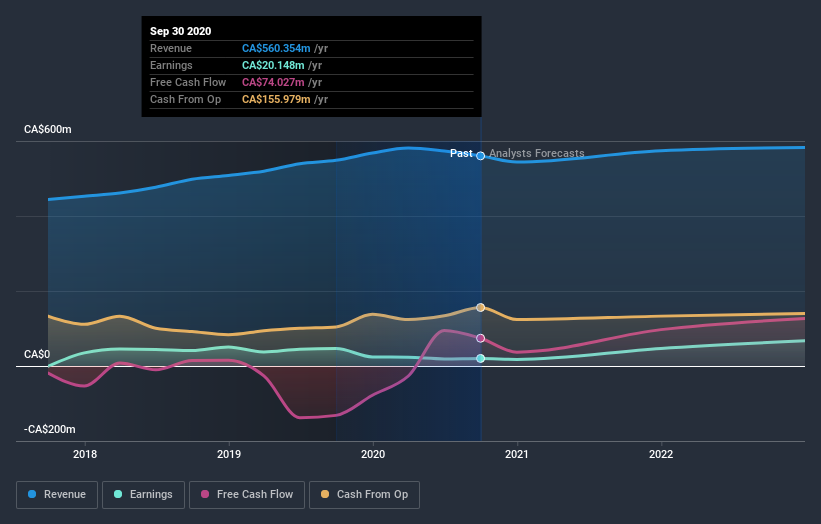The height and width of the screenshot is (524, 821).
Task: Click the Earnings row label in tooltip
Action: pos(171,65)
